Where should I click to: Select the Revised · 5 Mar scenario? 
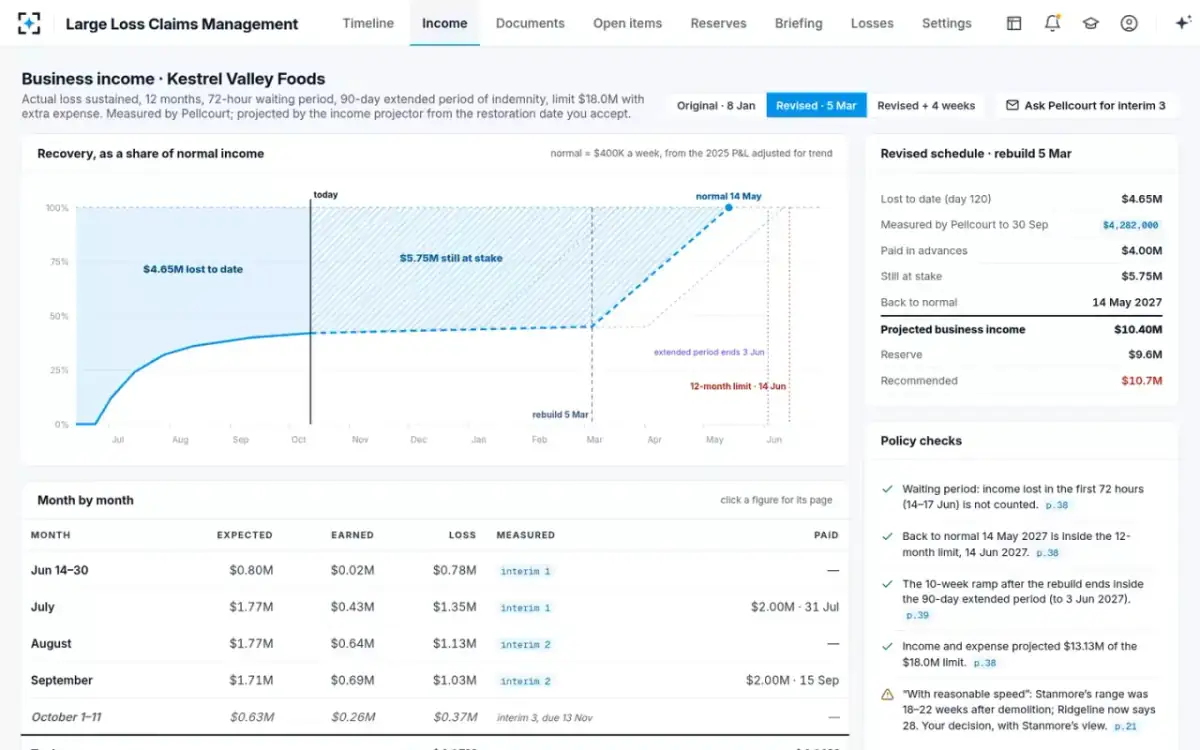click(x=816, y=105)
